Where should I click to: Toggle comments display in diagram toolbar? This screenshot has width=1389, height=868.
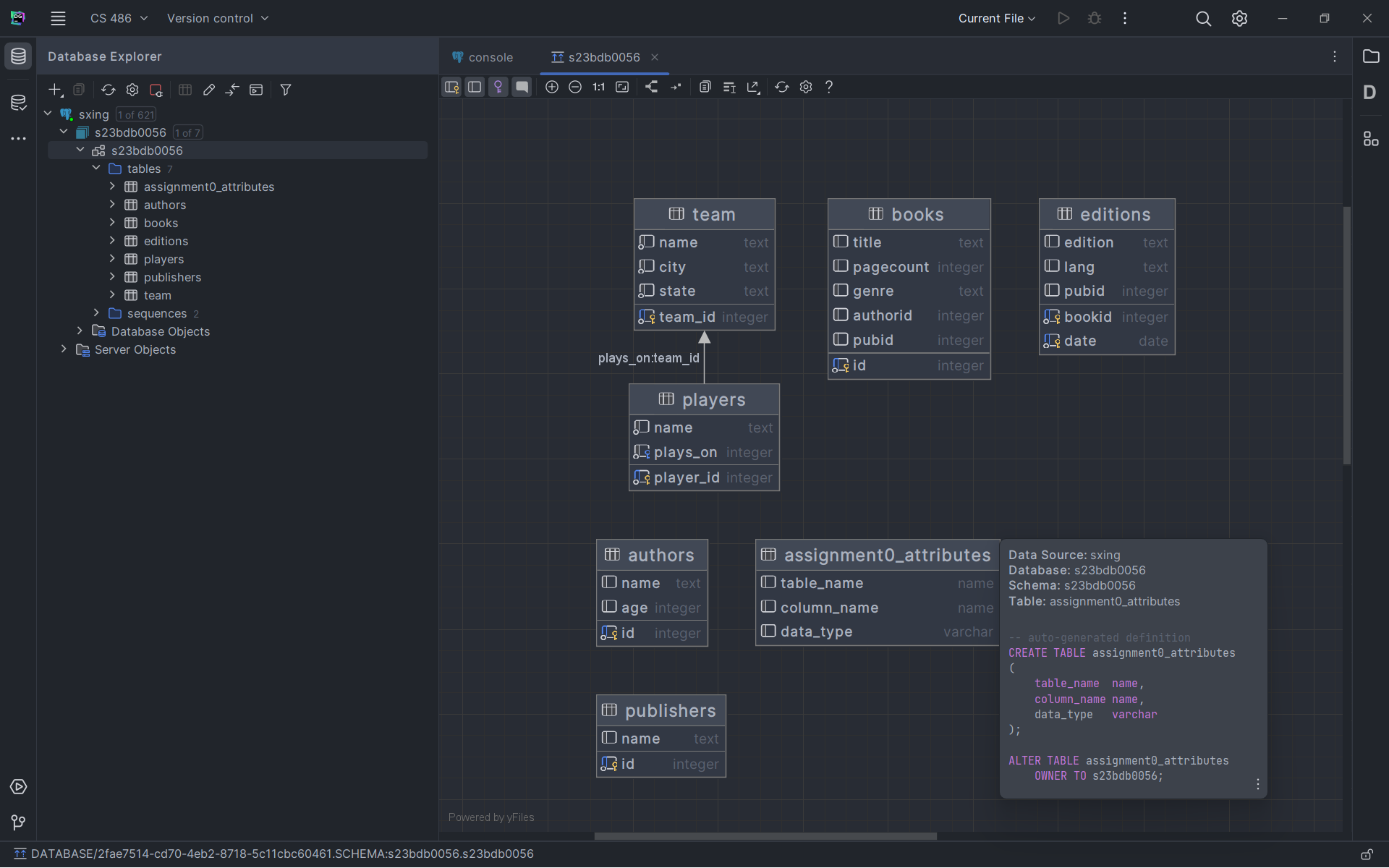tap(522, 87)
